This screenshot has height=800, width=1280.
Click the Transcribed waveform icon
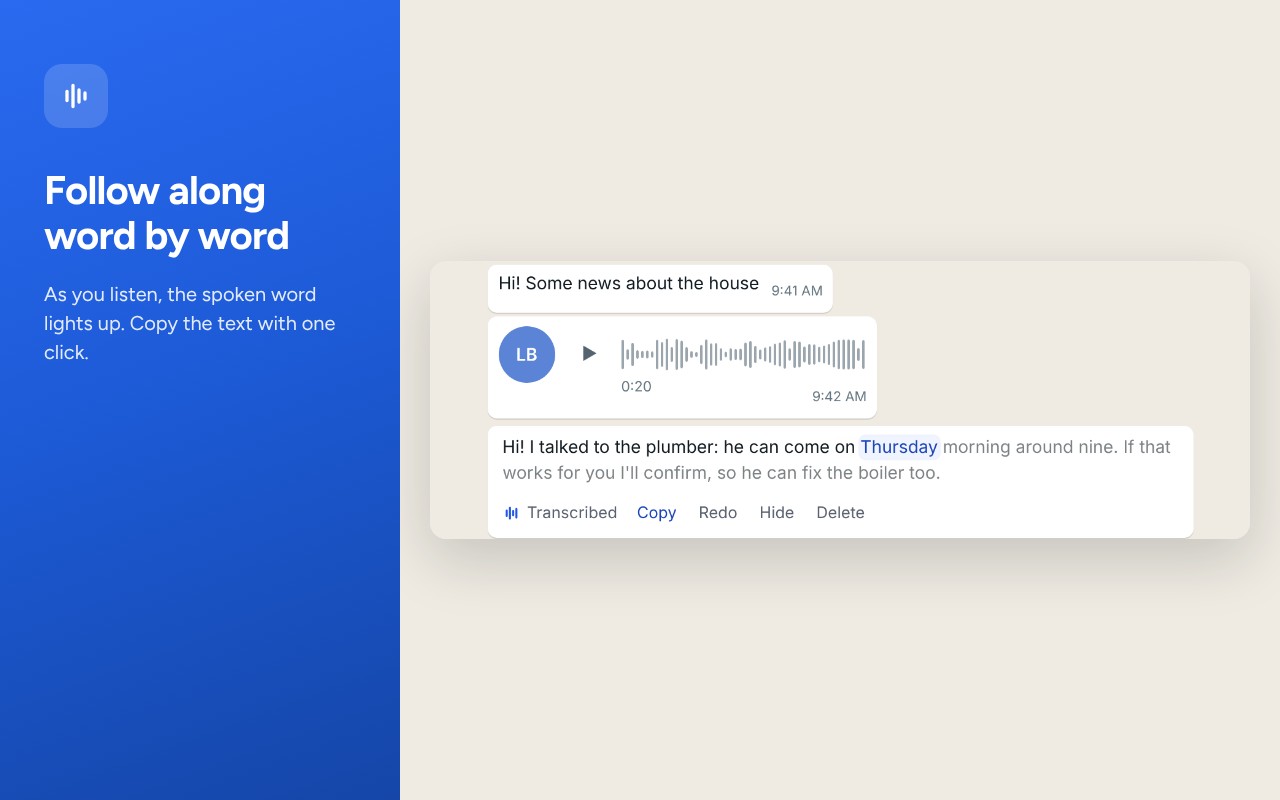pos(512,513)
